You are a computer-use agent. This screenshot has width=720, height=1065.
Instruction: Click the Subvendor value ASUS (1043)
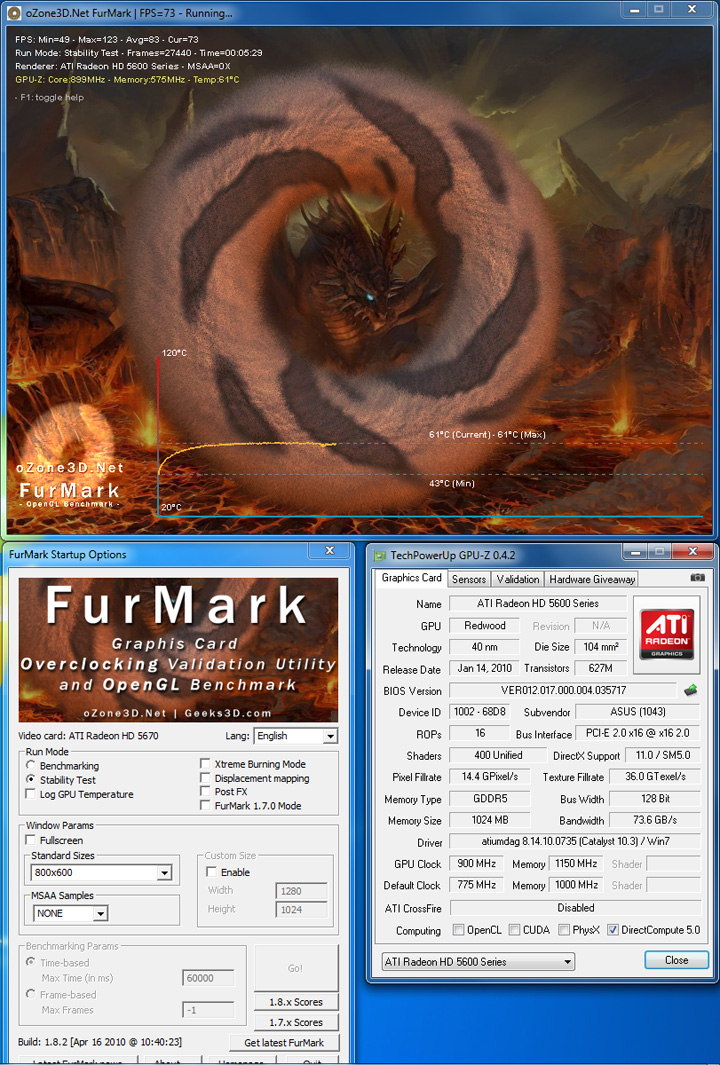coord(637,712)
